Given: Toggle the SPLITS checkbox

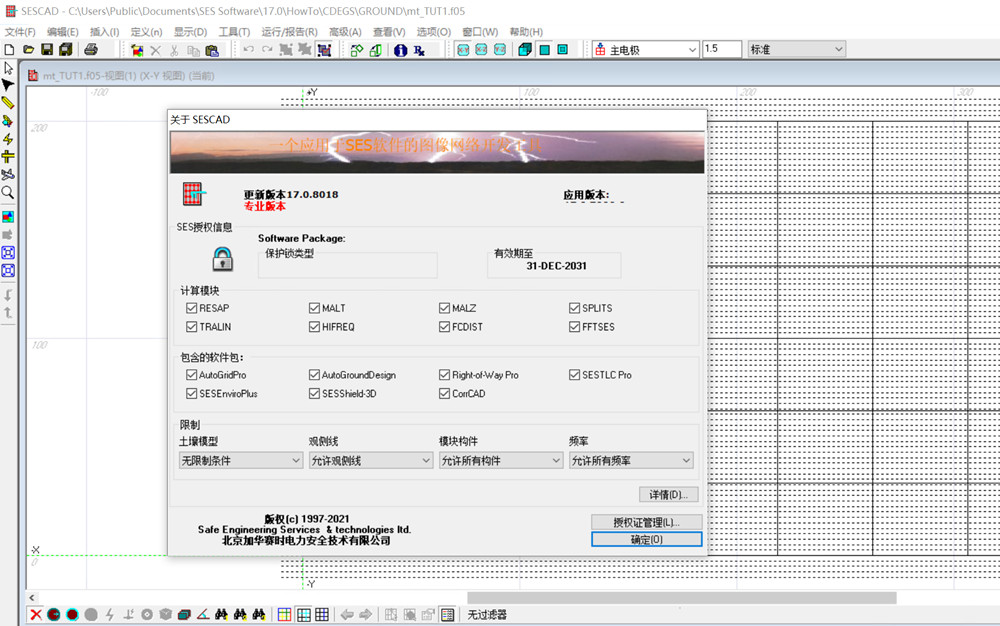Looking at the screenshot, I should point(575,308).
